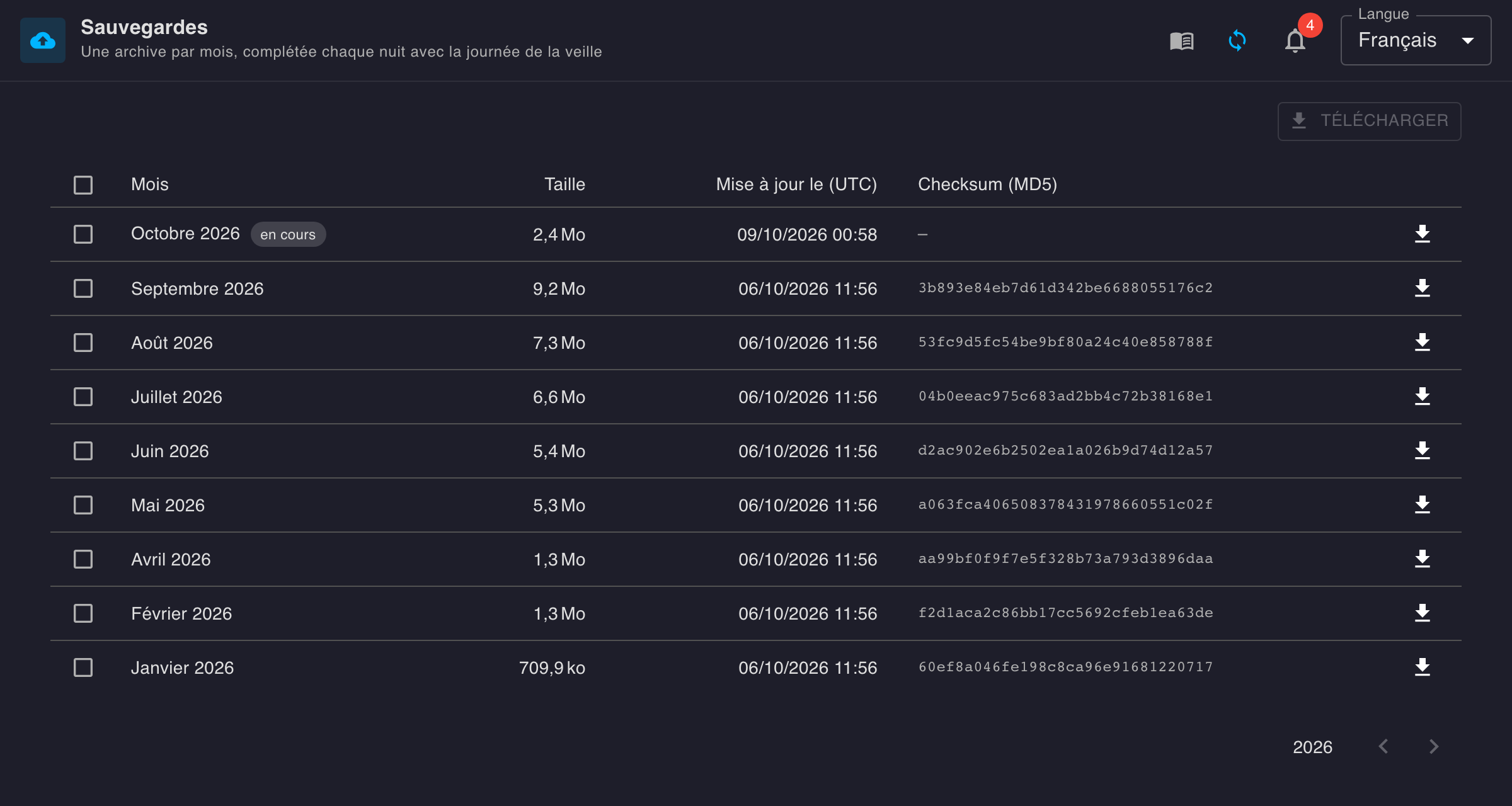
Task: Select the Juillet 2026 checkbox
Action: (83, 397)
